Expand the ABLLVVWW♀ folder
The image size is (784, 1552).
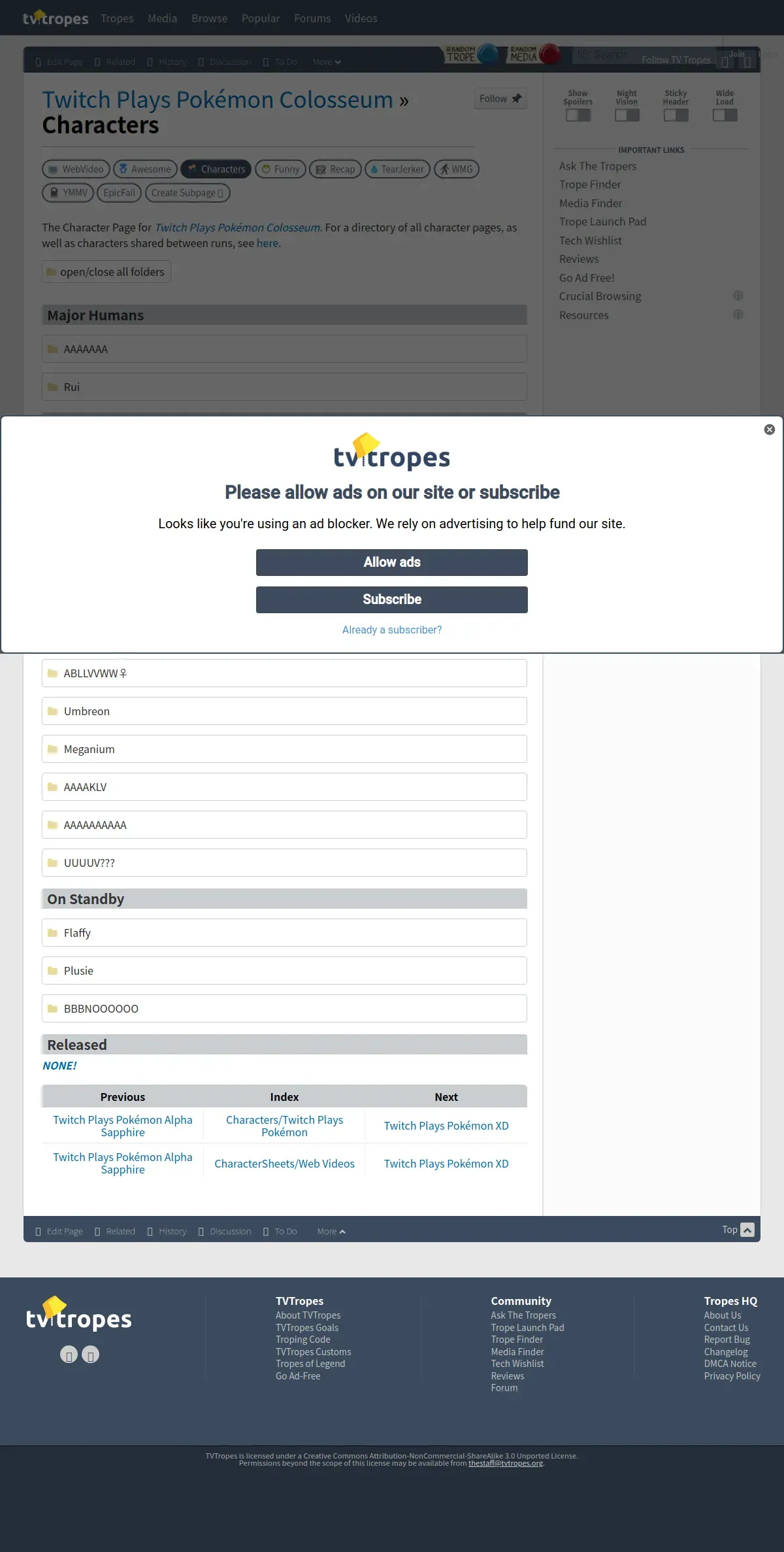(x=284, y=673)
